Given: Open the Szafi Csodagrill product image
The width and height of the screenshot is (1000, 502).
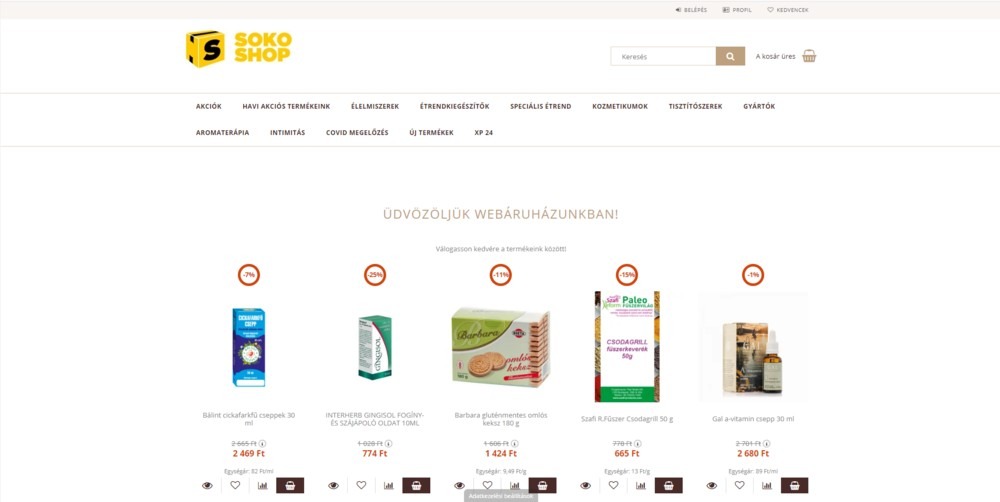Looking at the screenshot, I should (x=627, y=346).
